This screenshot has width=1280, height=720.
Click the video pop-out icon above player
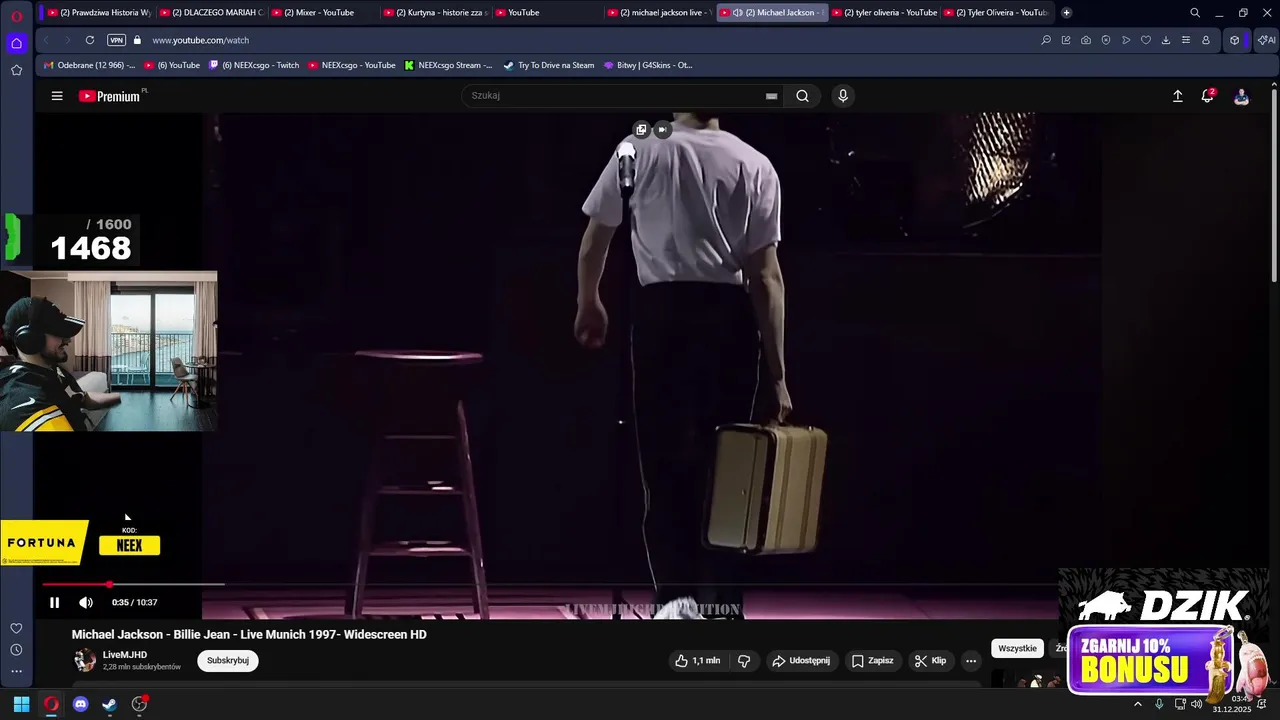(x=641, y=130)
